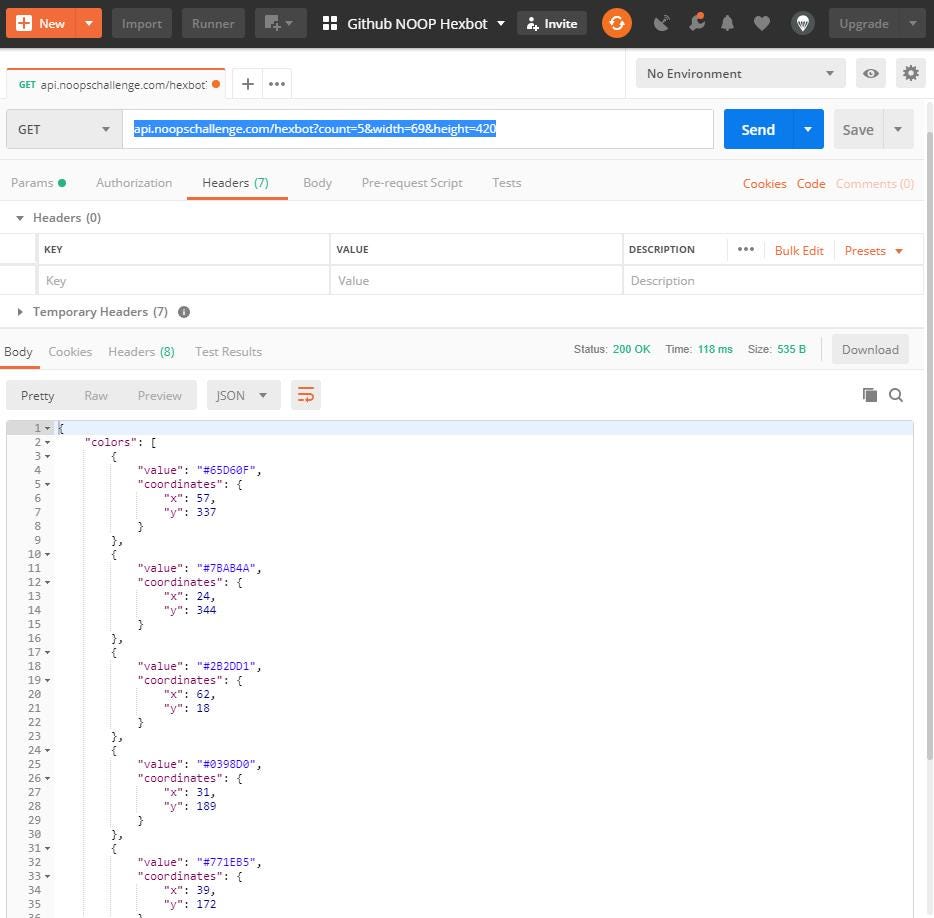Screen dimensions: 934x918
Task: Click the response search magnifier icon
Action: click(x=896, y=395)
